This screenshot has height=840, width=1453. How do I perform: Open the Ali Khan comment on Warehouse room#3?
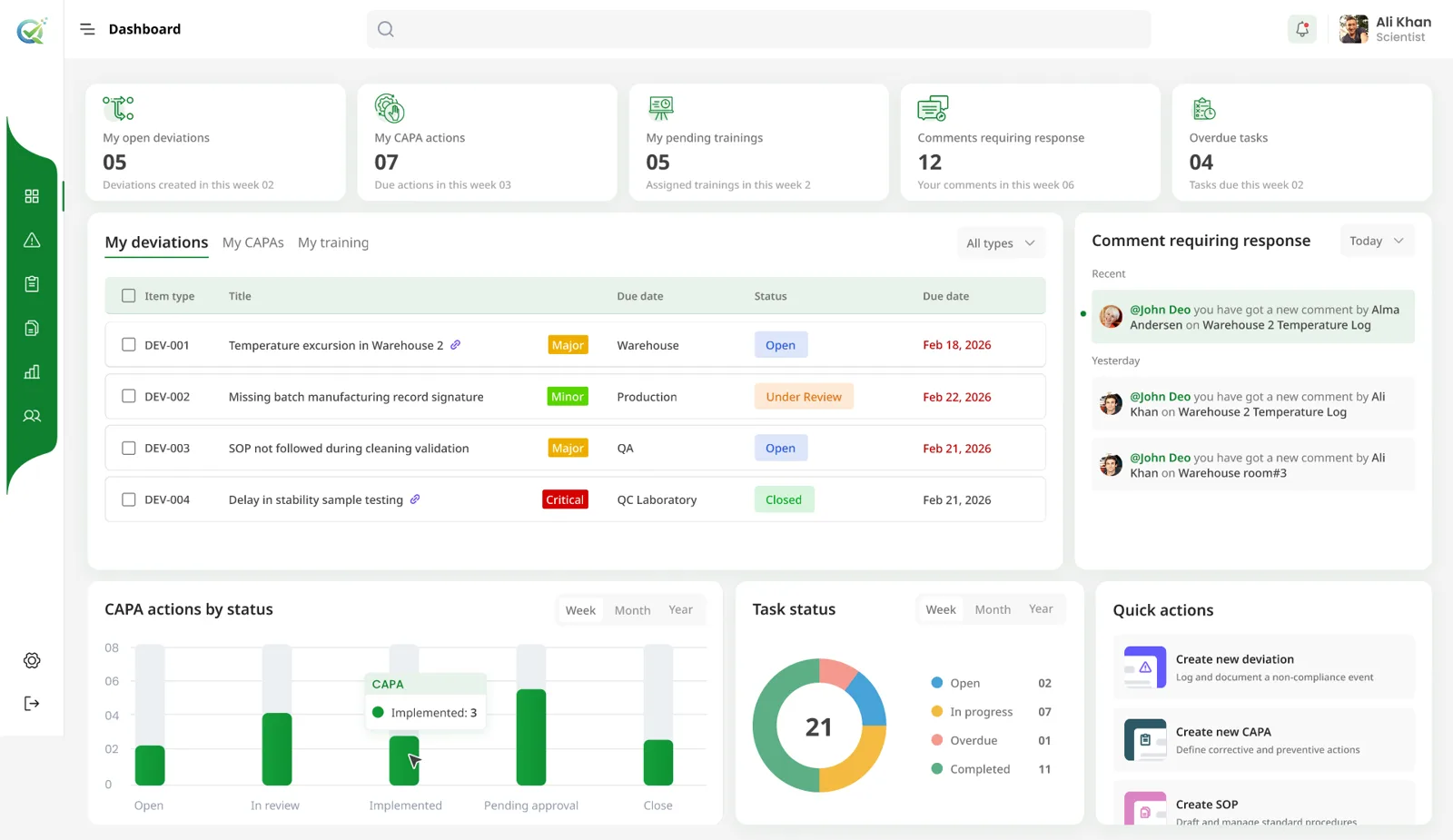(x=1253, y=465)
